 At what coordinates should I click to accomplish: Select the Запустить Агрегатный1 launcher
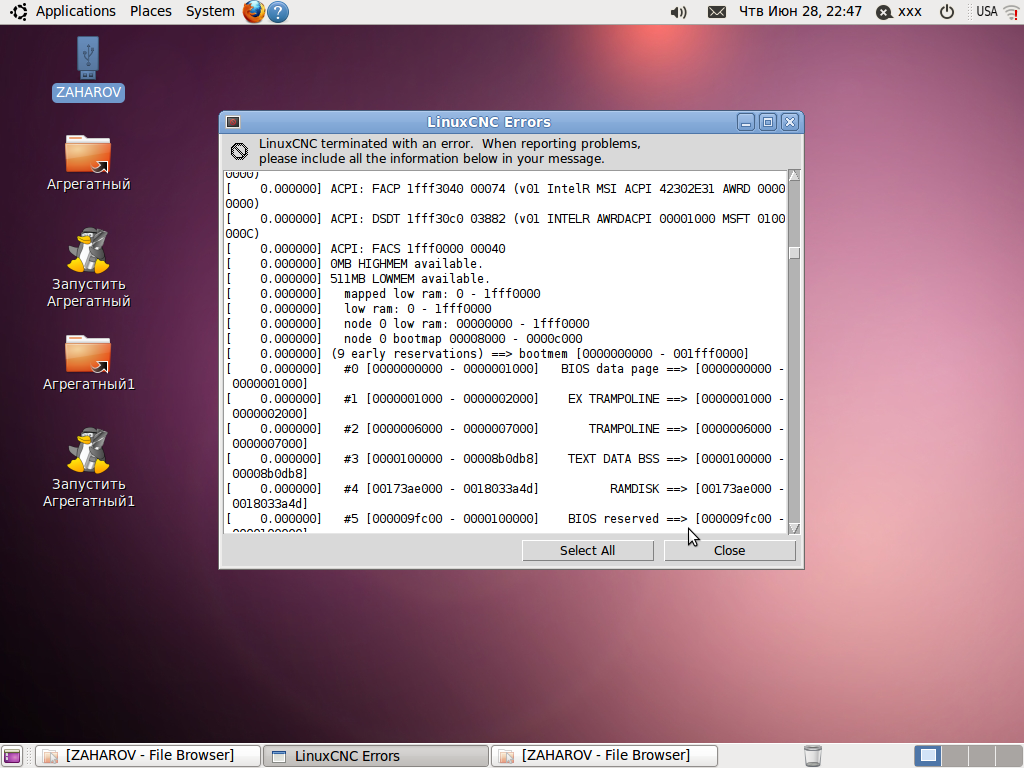(x=88, y=468)
